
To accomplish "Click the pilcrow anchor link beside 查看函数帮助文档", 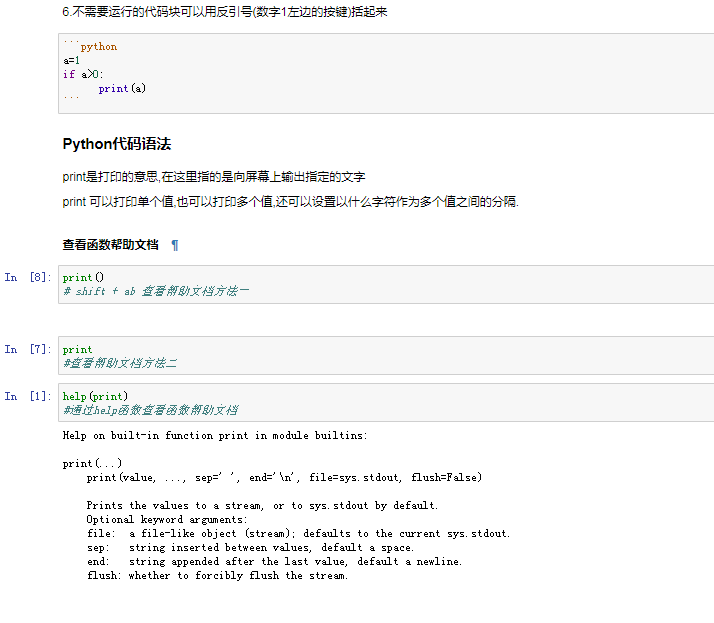I will coord(175,245).
